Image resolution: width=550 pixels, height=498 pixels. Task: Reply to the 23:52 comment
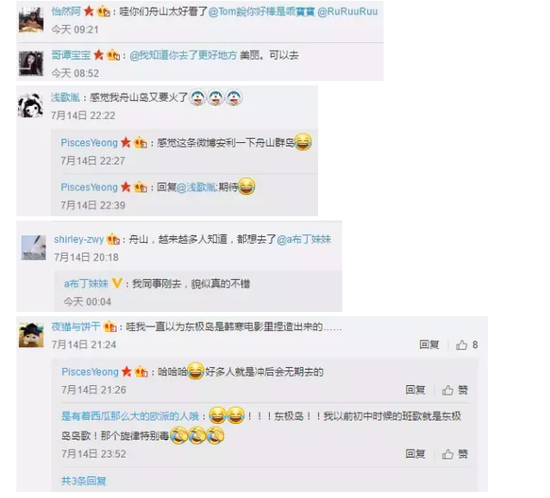click(x=415, y=454)
